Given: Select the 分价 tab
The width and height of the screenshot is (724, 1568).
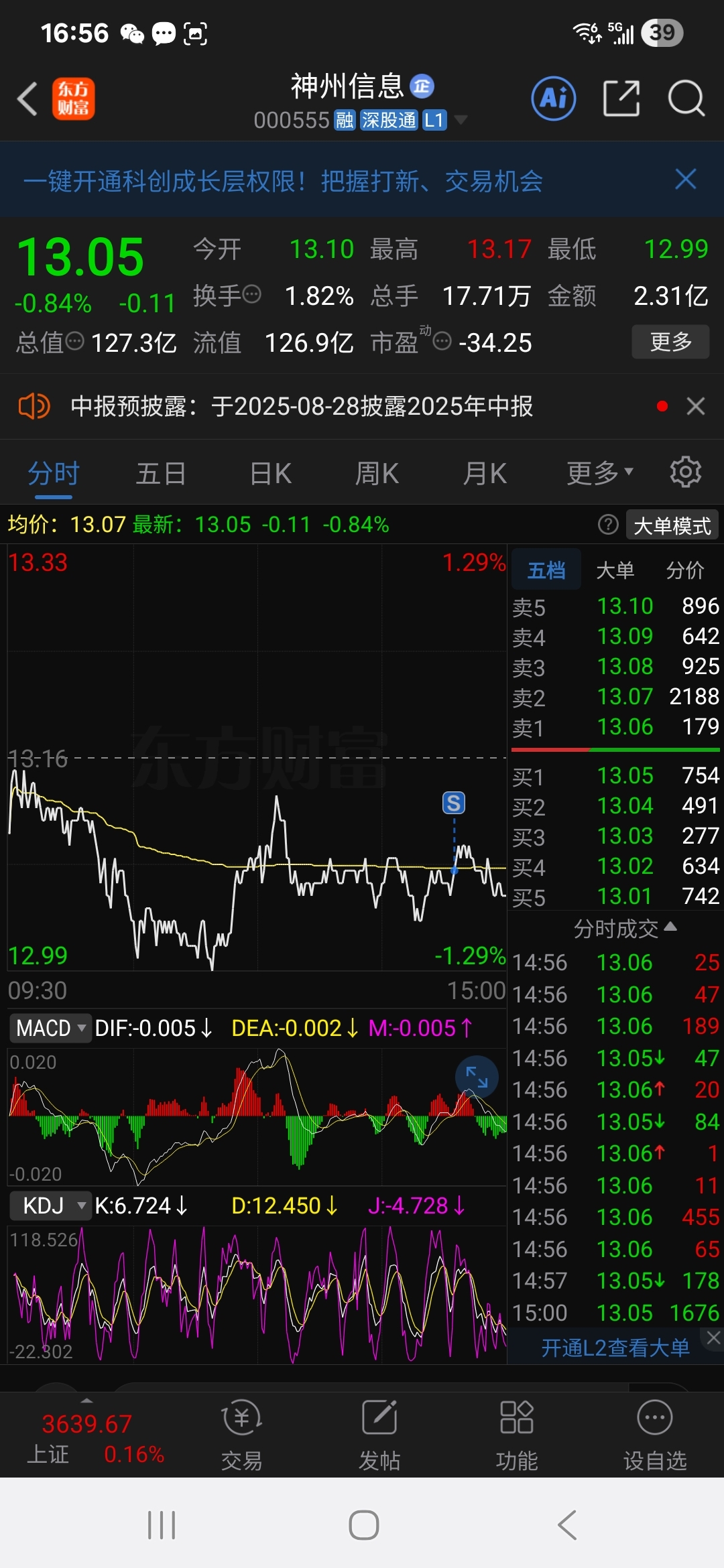Looking at the screenshot, I should [685, 570].
